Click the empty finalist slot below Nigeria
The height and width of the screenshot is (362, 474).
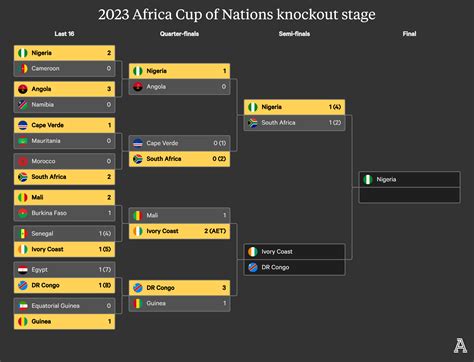click(x=410, y=195)
